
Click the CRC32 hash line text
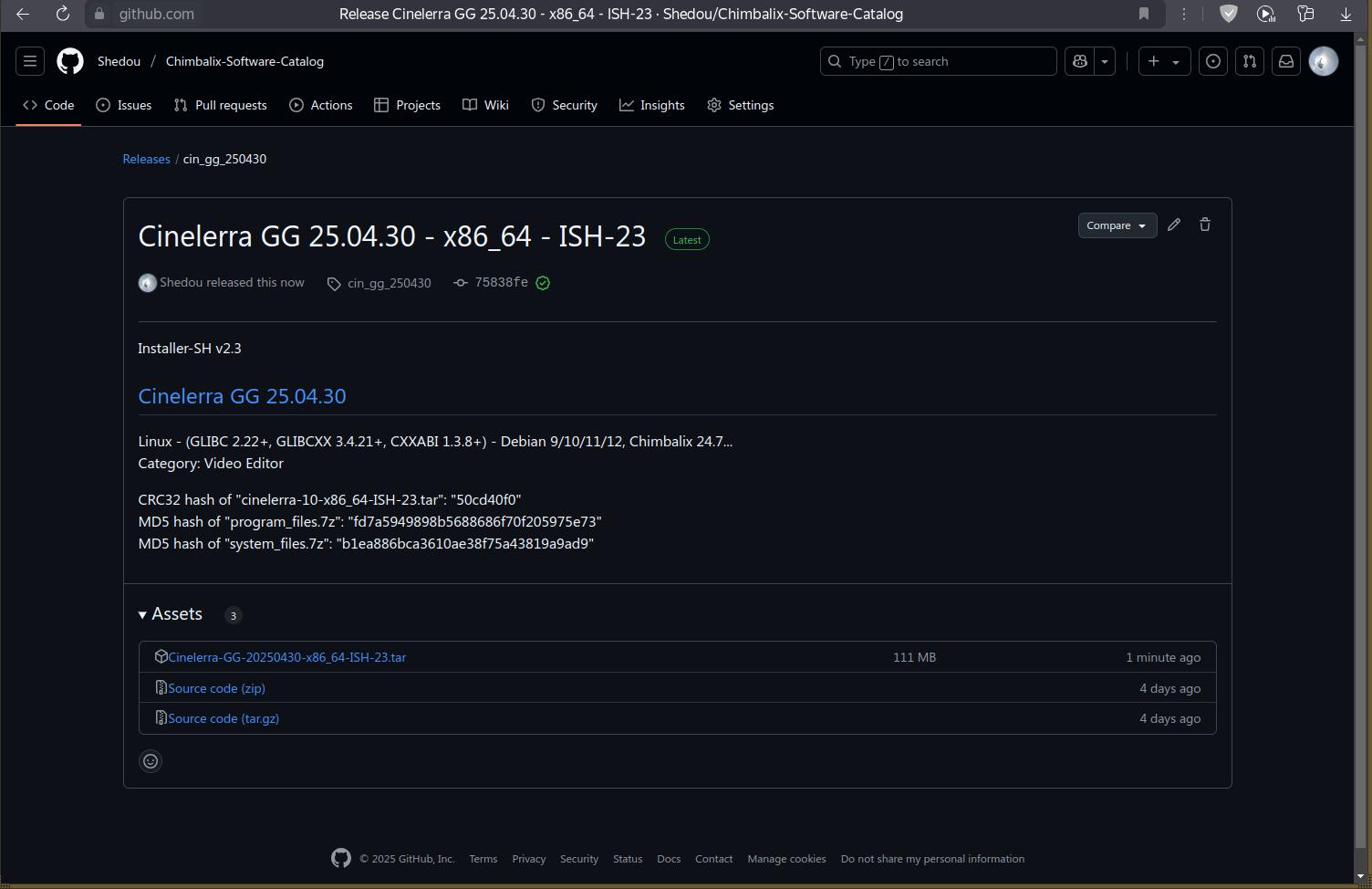[329, 499]
